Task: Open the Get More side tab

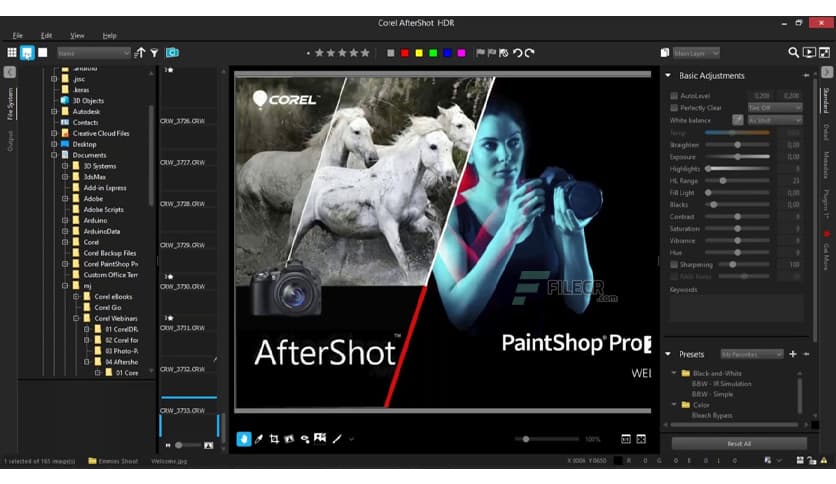Action: click(x=826, y=256)
